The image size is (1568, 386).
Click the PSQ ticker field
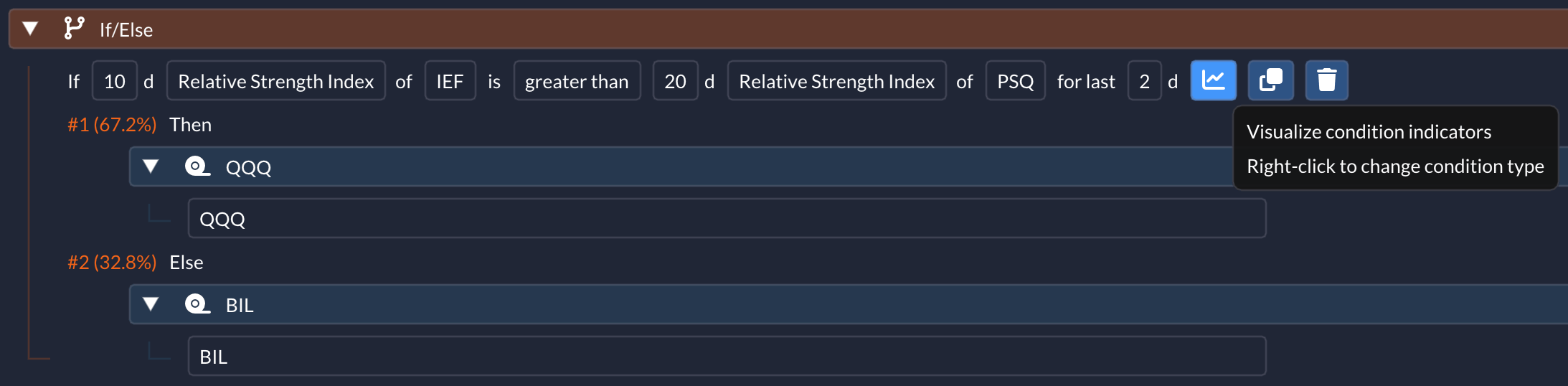pos(1015,81)
